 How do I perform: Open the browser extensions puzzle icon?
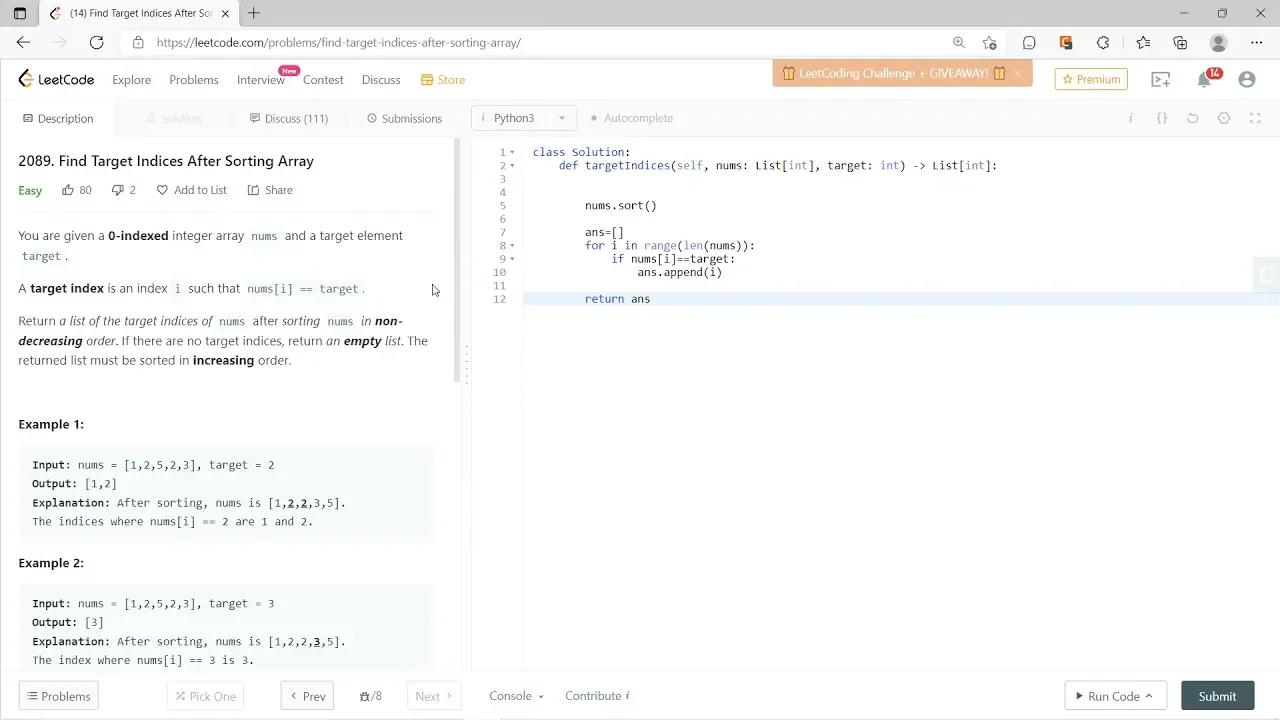tap(1103, 42)
